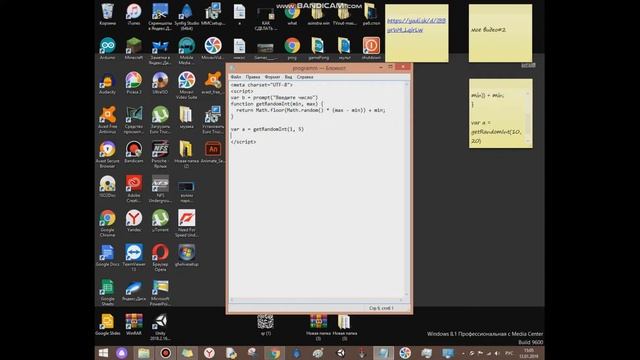Select the Opera browser desktop icon

tap(160, 258)
